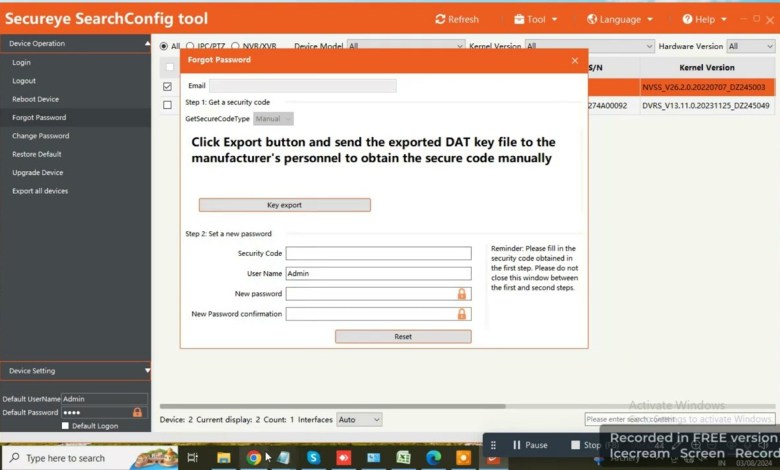
Task: Collapse the Device Operation panel
Action: tap(147, 44)
